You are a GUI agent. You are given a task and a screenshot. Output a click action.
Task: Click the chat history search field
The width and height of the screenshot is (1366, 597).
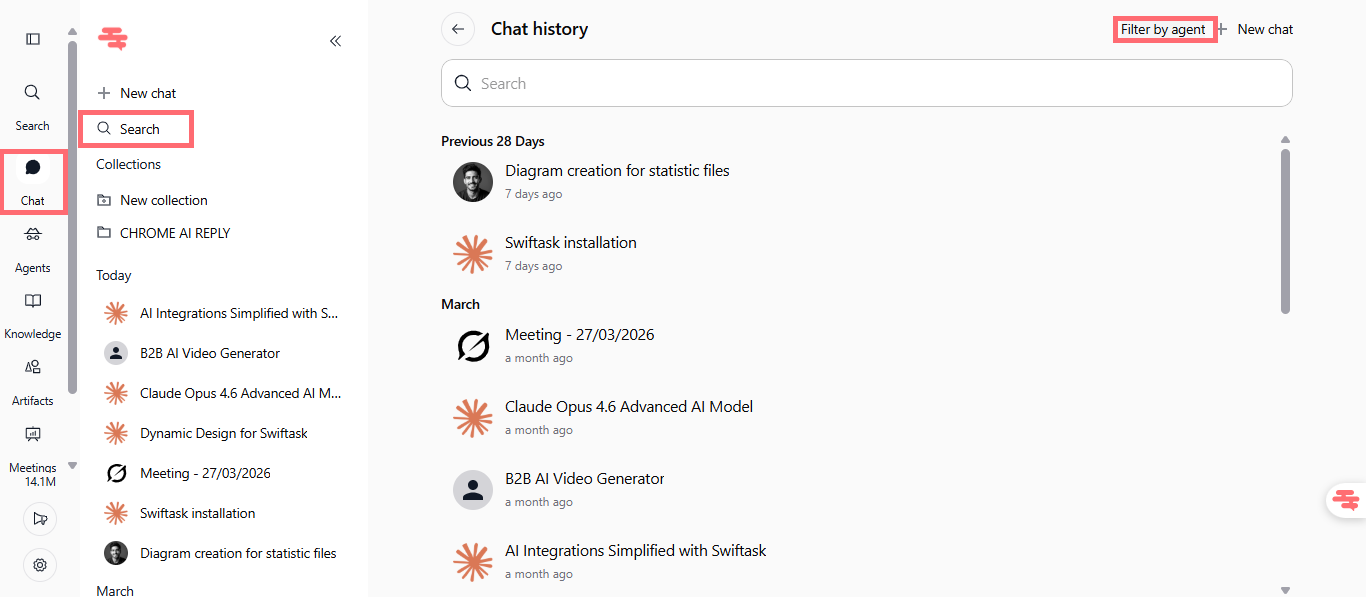pos(866,84)
